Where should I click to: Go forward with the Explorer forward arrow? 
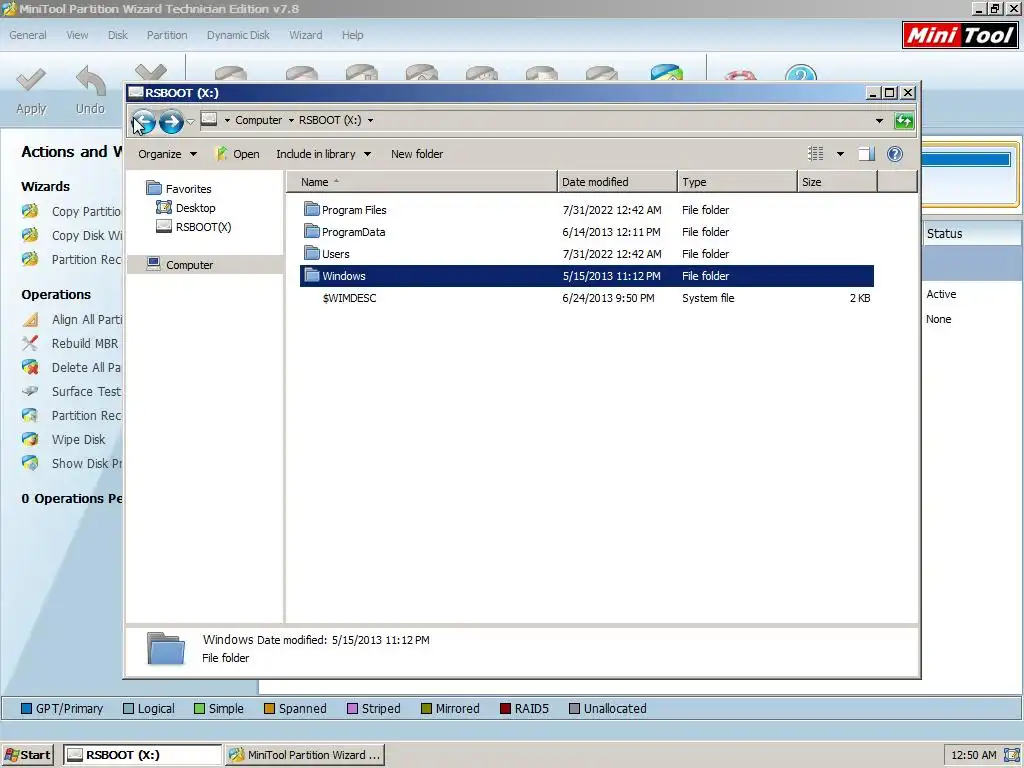(171, 121)
